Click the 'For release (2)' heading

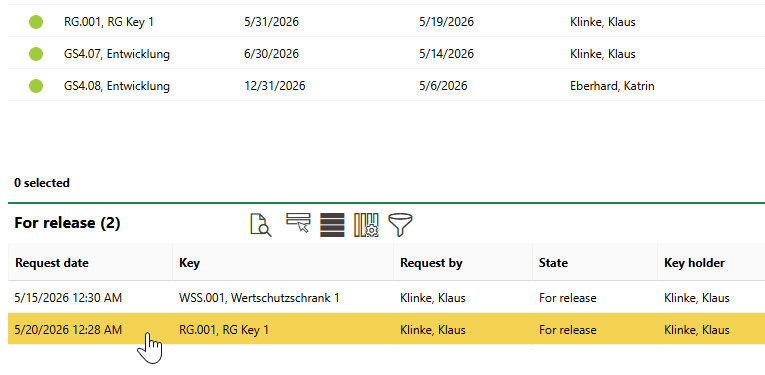(x=67, y=223)
